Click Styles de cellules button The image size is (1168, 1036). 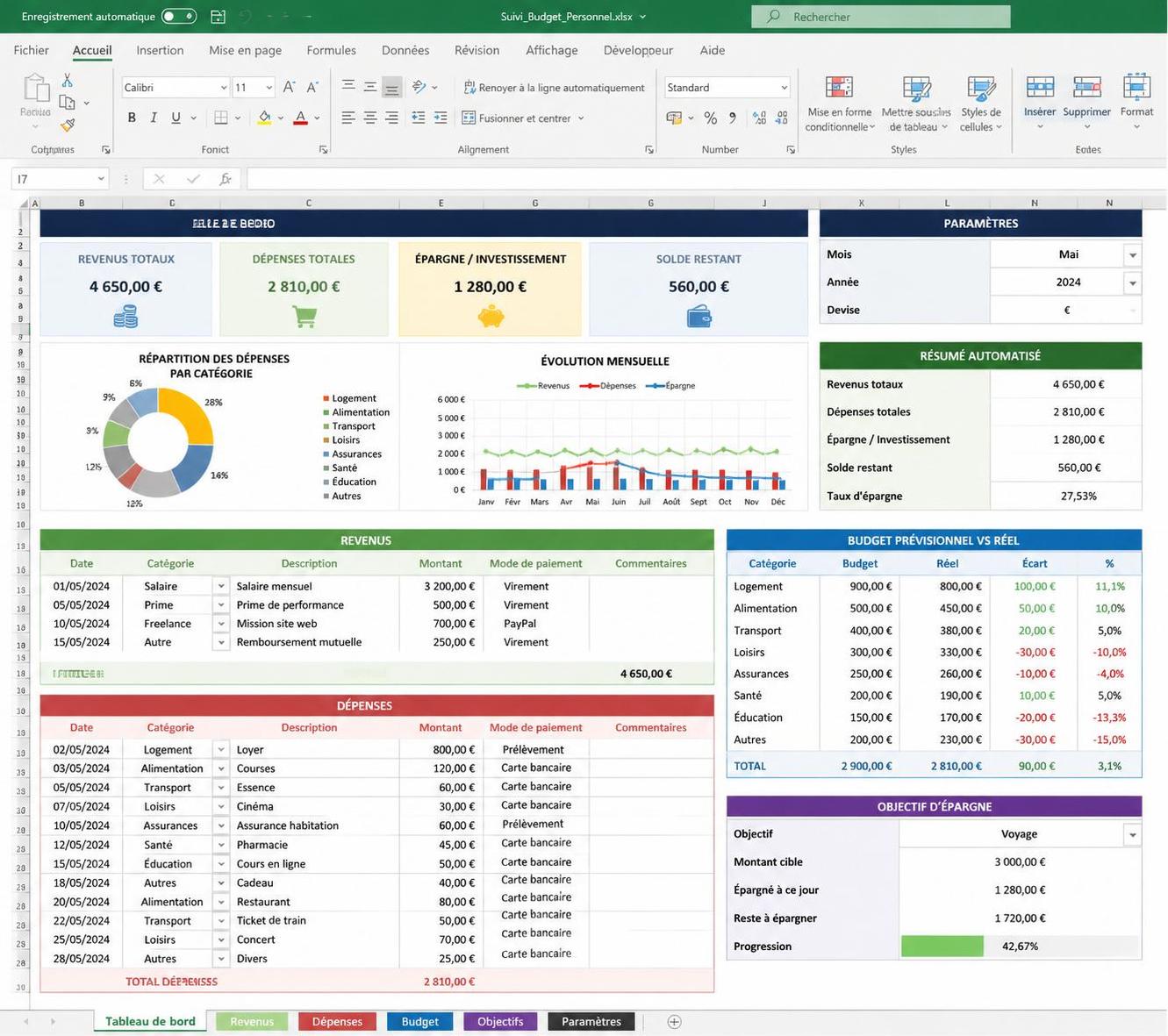point(981,104)
